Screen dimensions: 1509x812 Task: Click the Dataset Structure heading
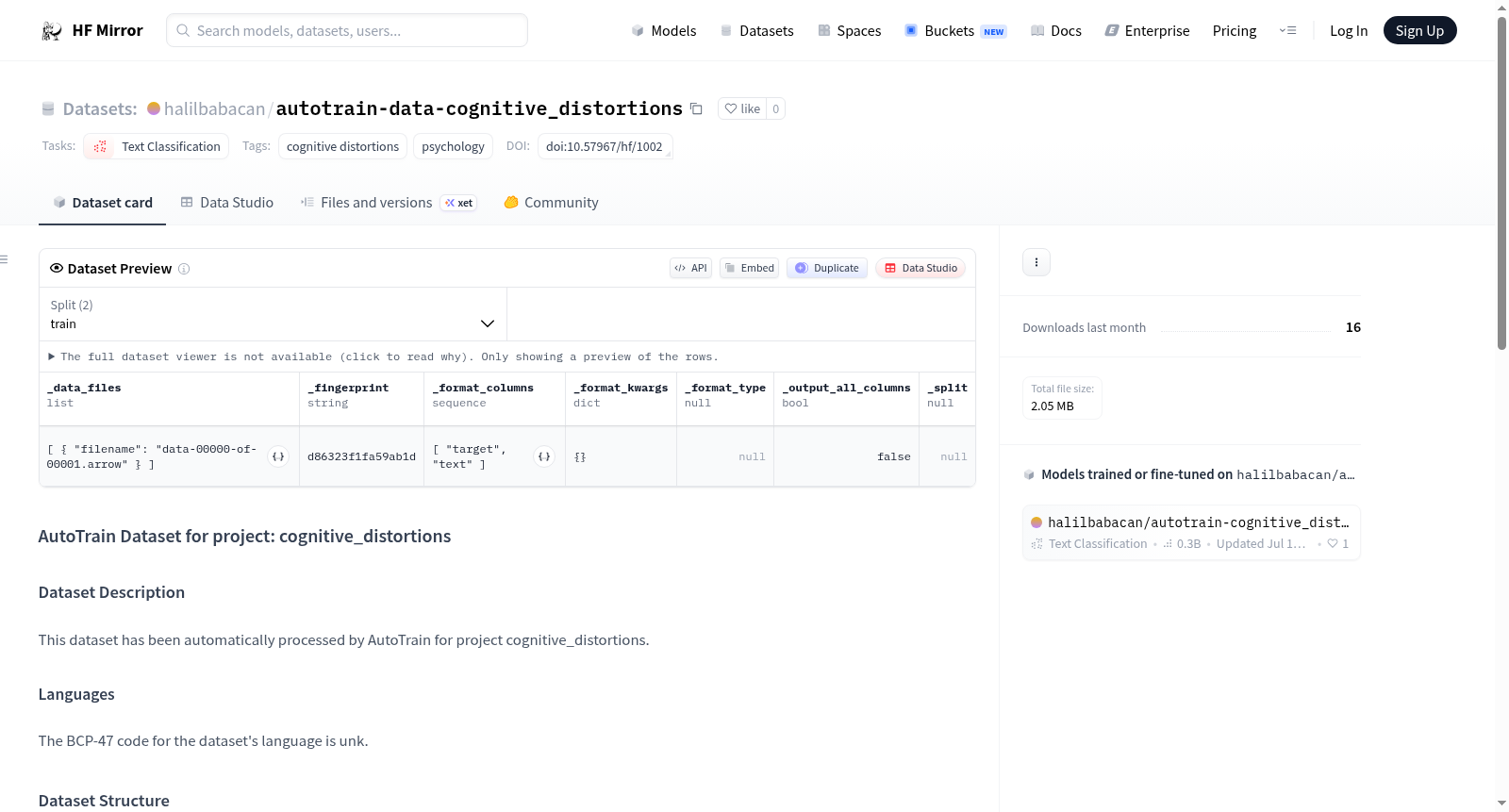[x=104, y=801]
